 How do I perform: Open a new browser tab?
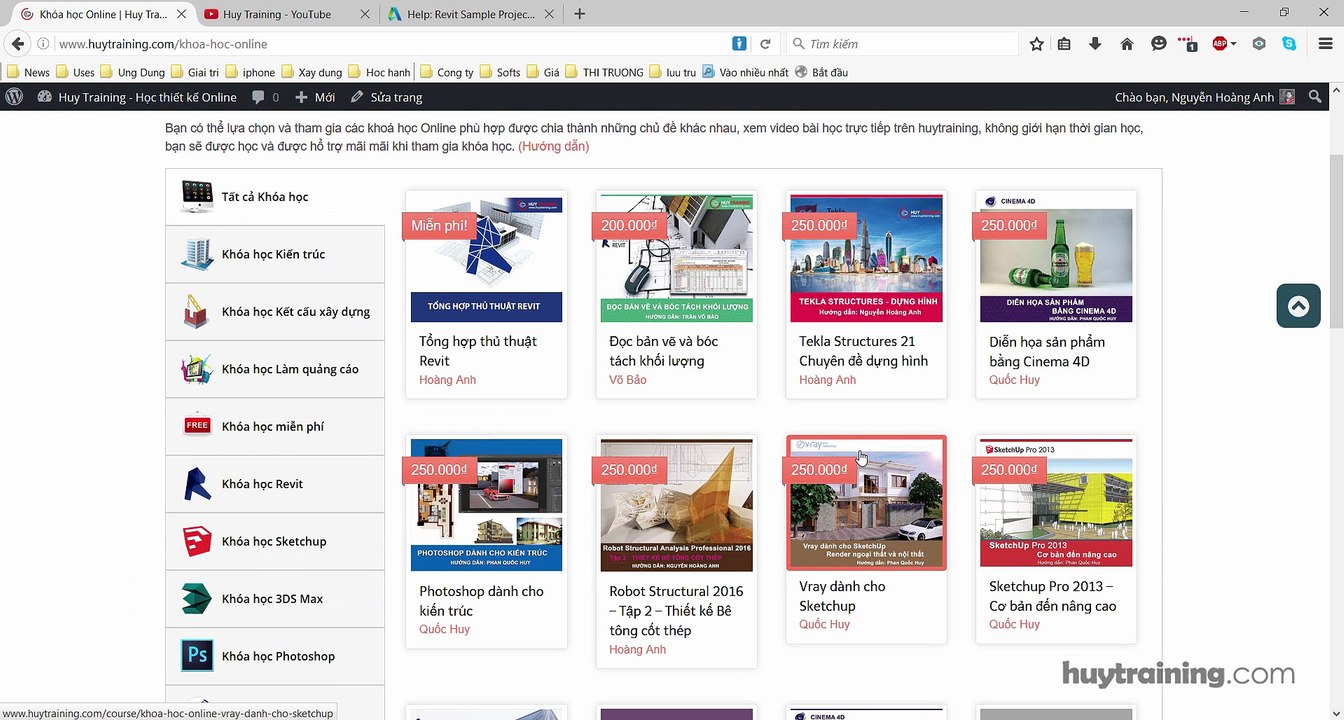[x=579, y=14]
